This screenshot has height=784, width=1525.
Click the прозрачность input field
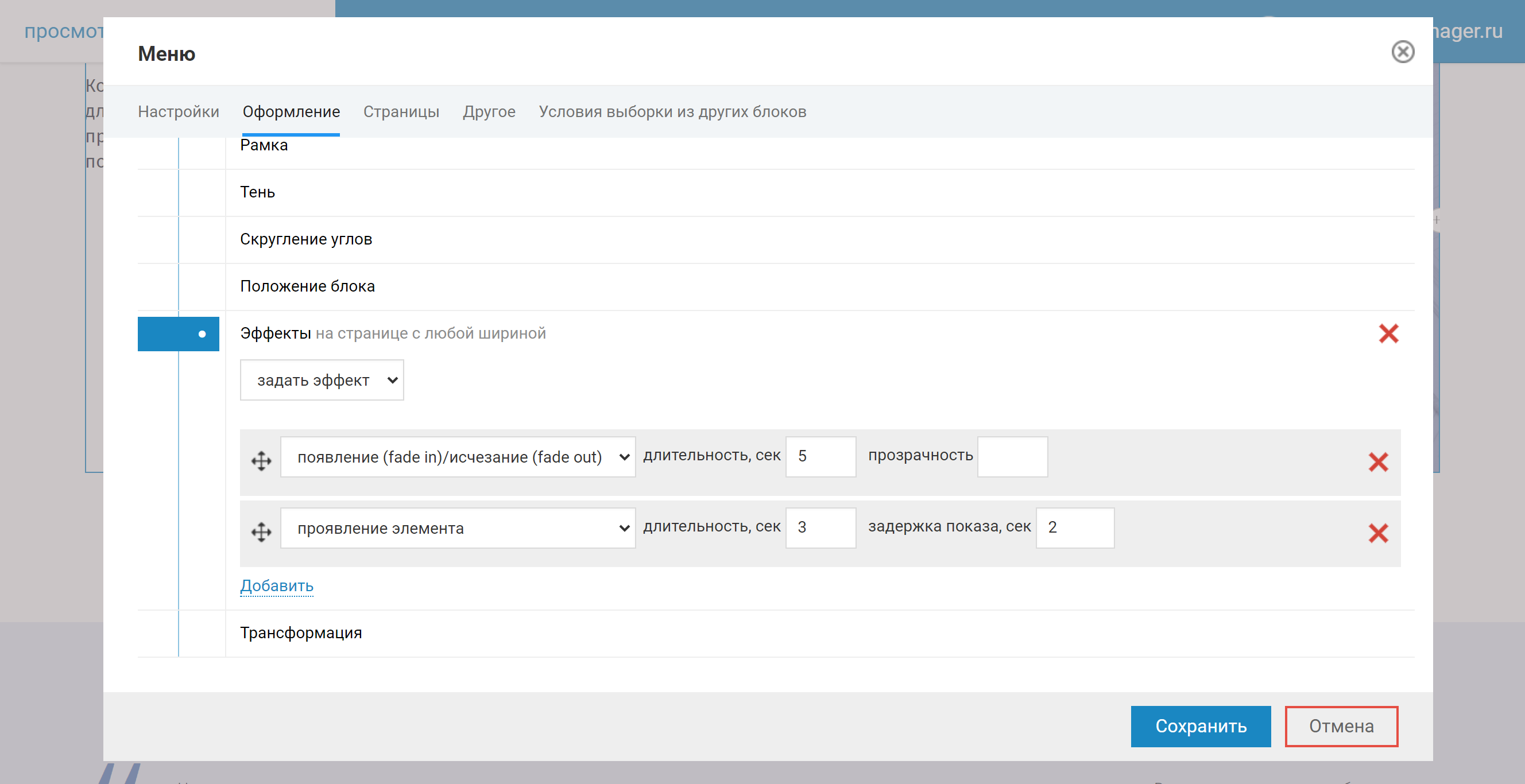(1012, 457)
